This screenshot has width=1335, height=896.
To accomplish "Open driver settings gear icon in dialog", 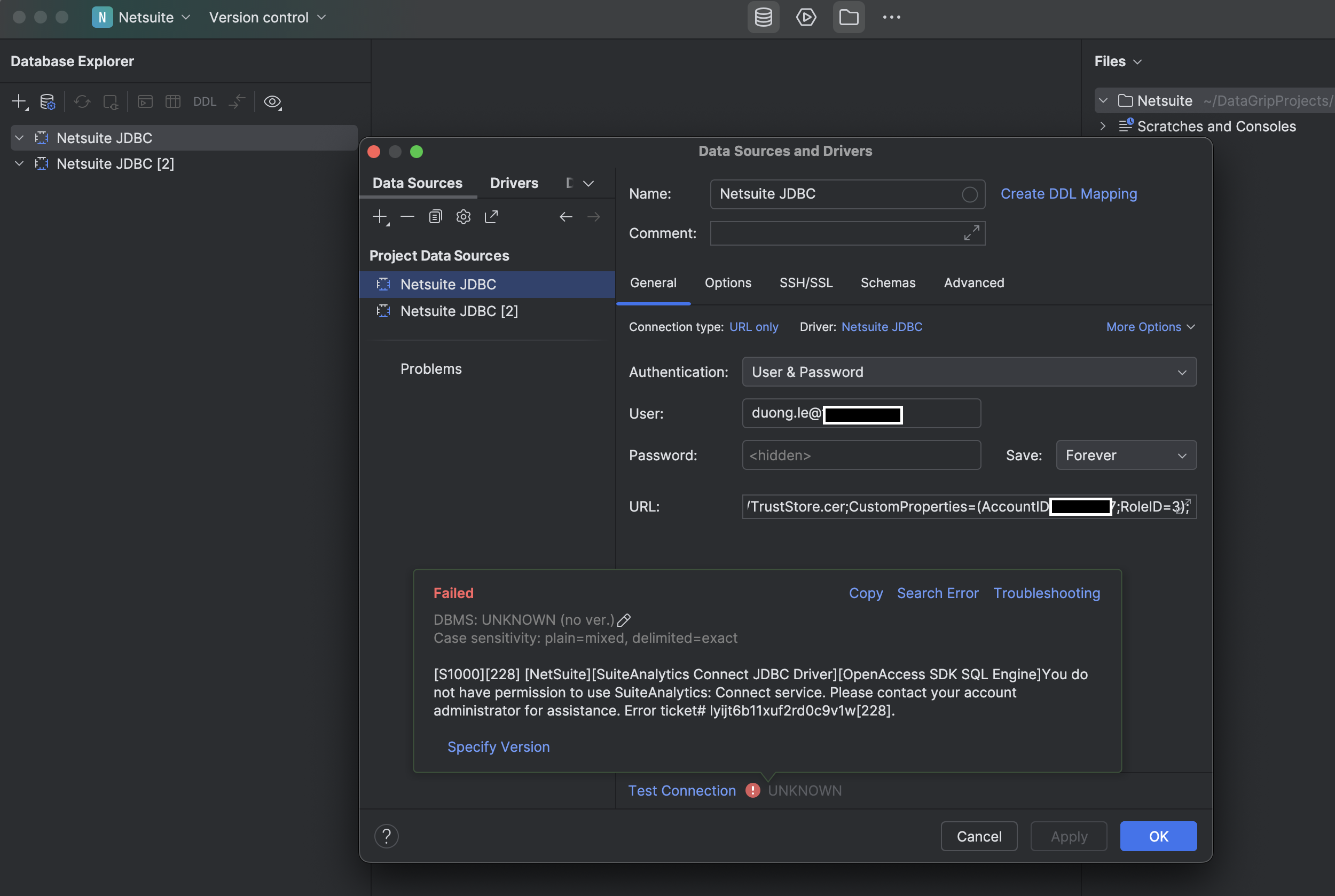I will point(463,217).
